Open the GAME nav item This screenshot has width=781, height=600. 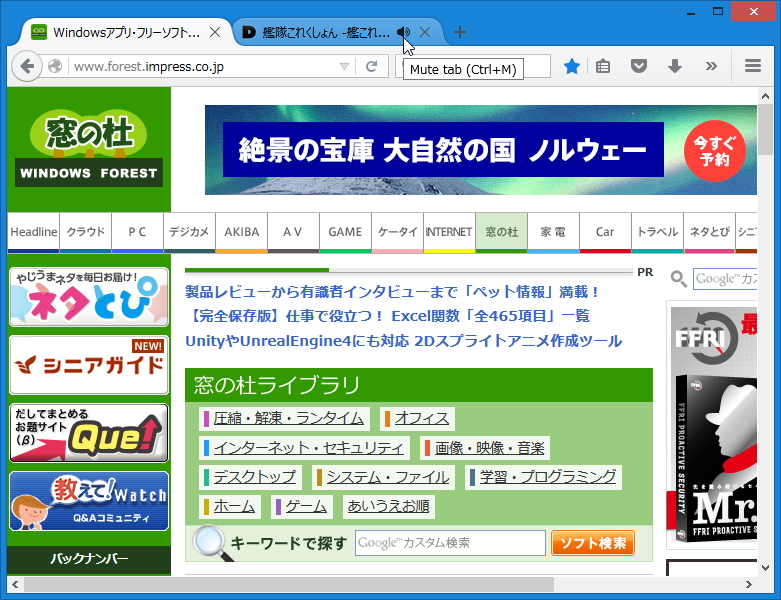345,233
